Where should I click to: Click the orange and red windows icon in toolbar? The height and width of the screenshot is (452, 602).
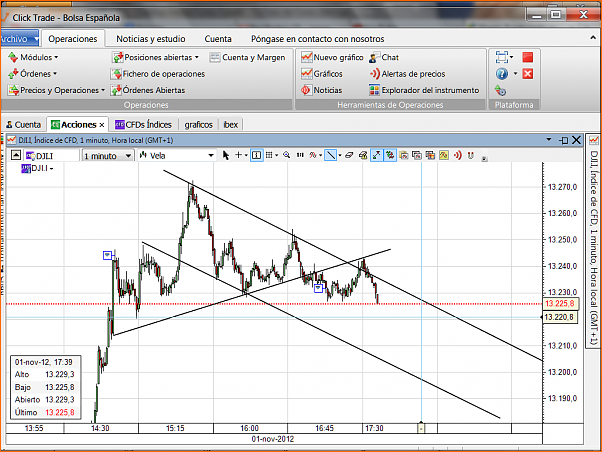tap(430, 155)
